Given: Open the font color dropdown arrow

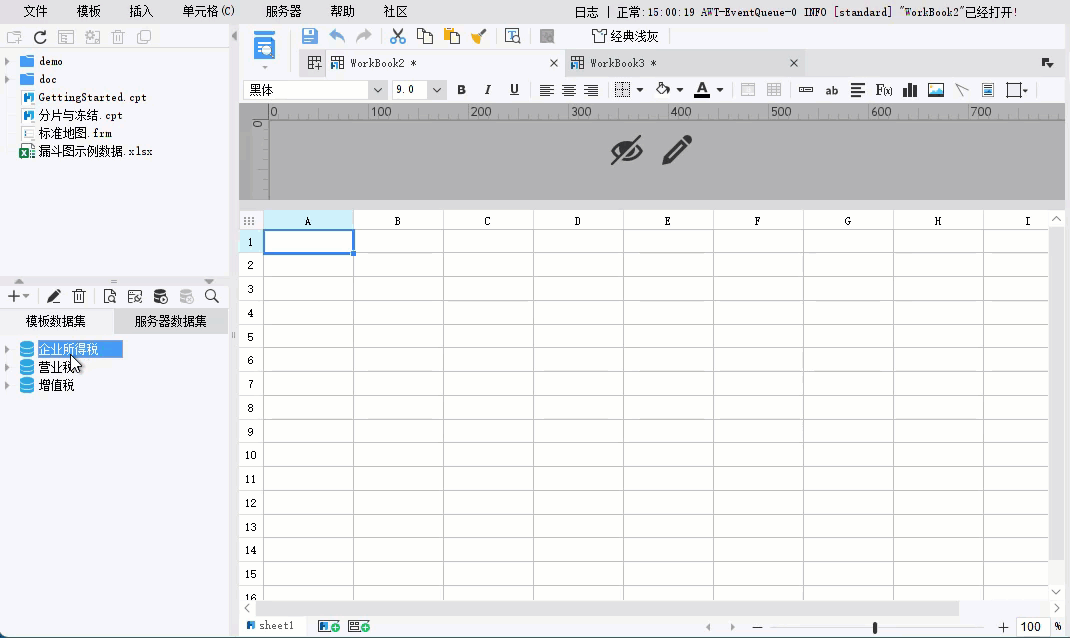Looking at the screenshot, I should pyautogui.click(x=720, y=90).
